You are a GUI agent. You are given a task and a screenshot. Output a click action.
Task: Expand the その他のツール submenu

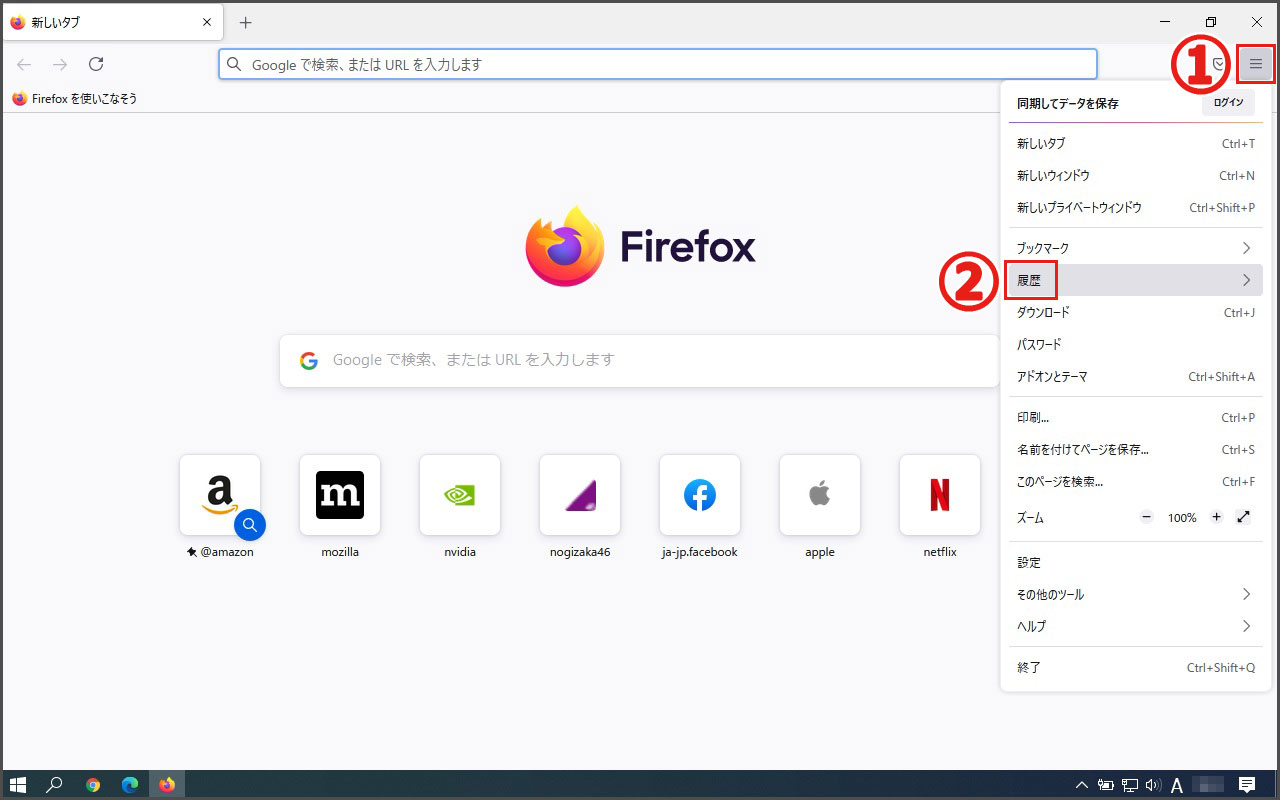point(1135,594)
